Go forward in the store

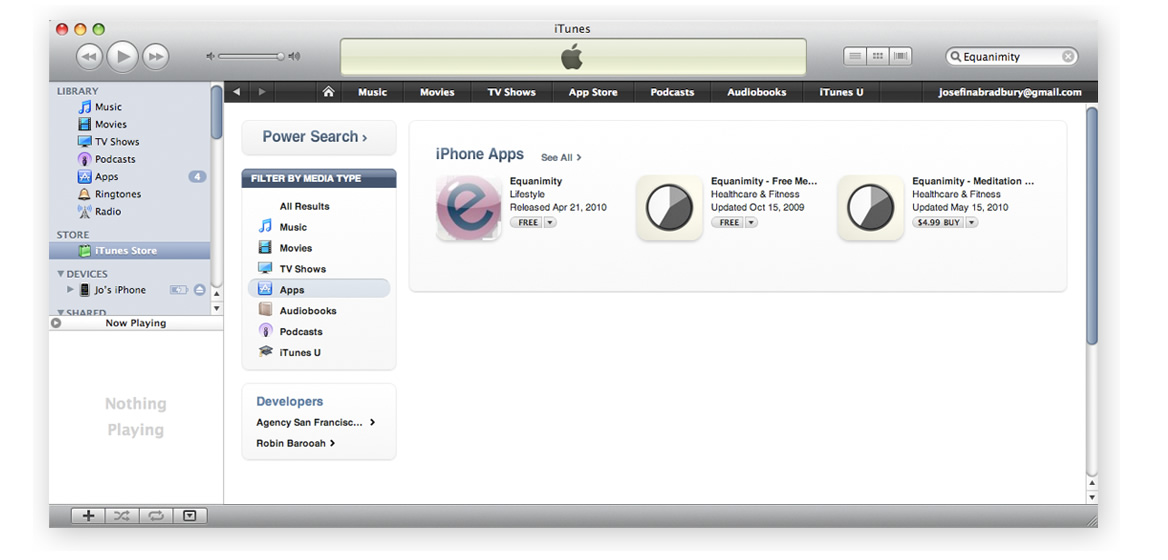[x=261, y=92]
